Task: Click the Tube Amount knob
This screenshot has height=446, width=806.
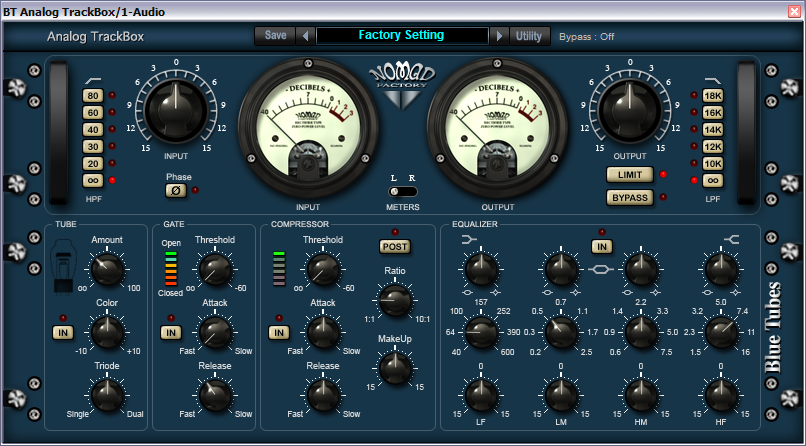Action: pyautogui.click(x=107, y=269)
